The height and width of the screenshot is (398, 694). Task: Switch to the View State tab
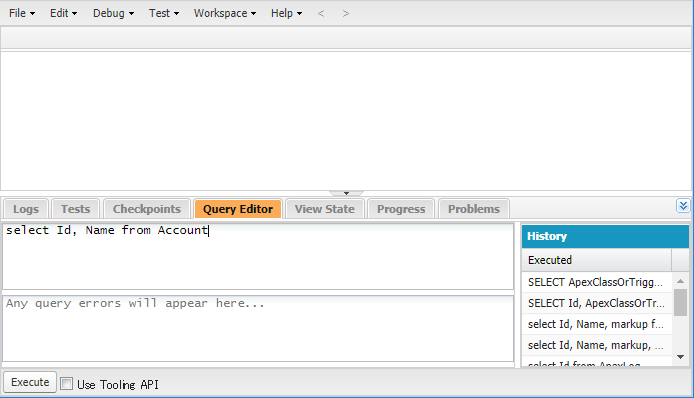[324, 209]
